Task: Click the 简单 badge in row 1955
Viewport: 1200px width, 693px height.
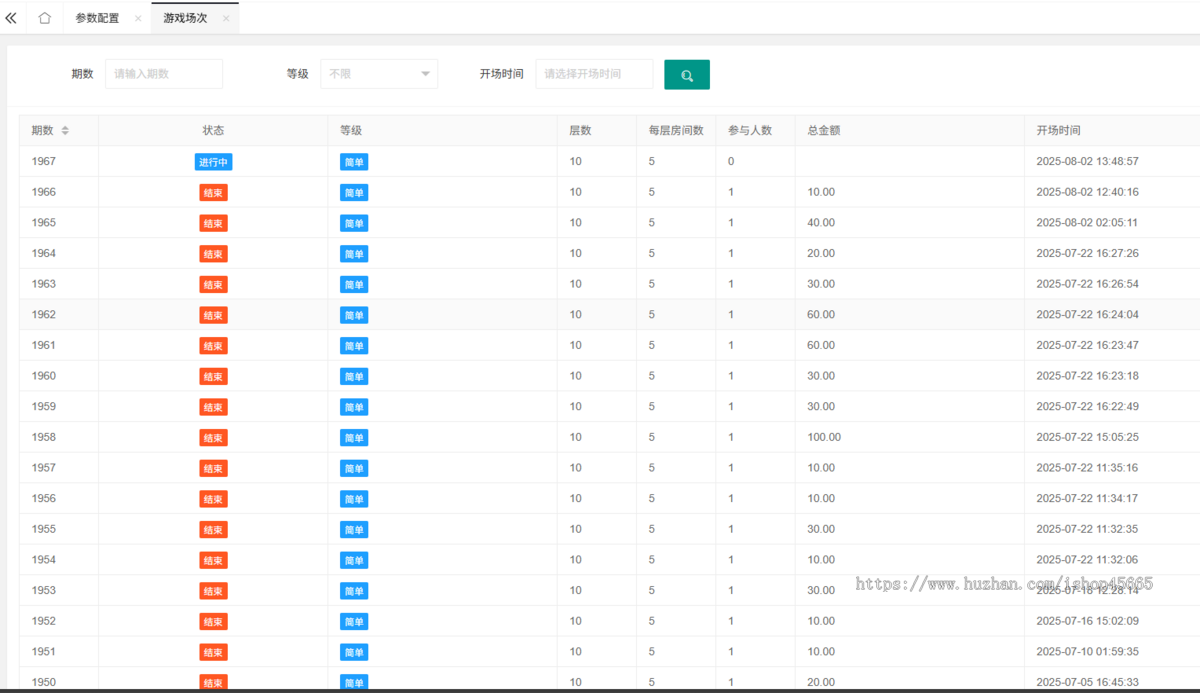Action: [354, 529]
